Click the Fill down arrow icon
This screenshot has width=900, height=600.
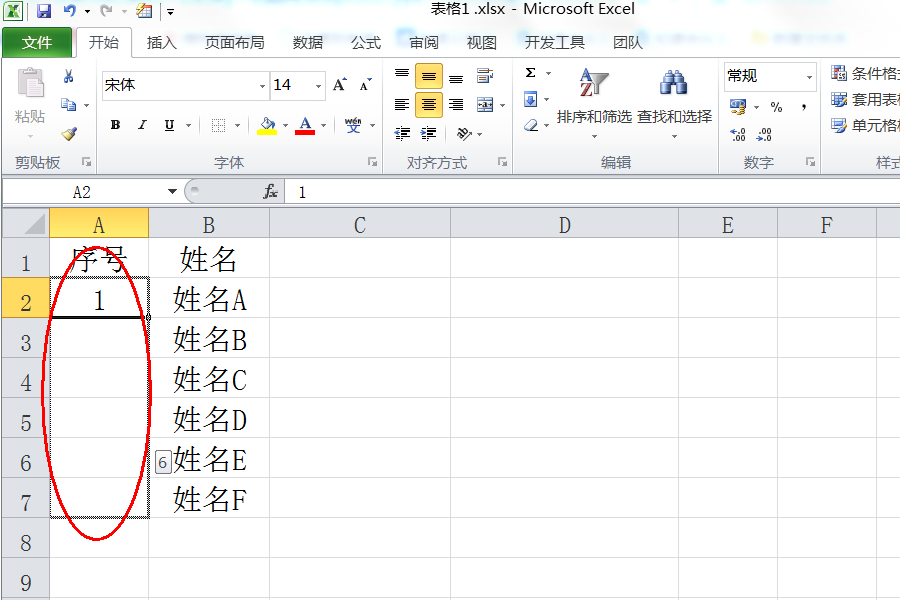pyautogui.click(x=530, y=99)
